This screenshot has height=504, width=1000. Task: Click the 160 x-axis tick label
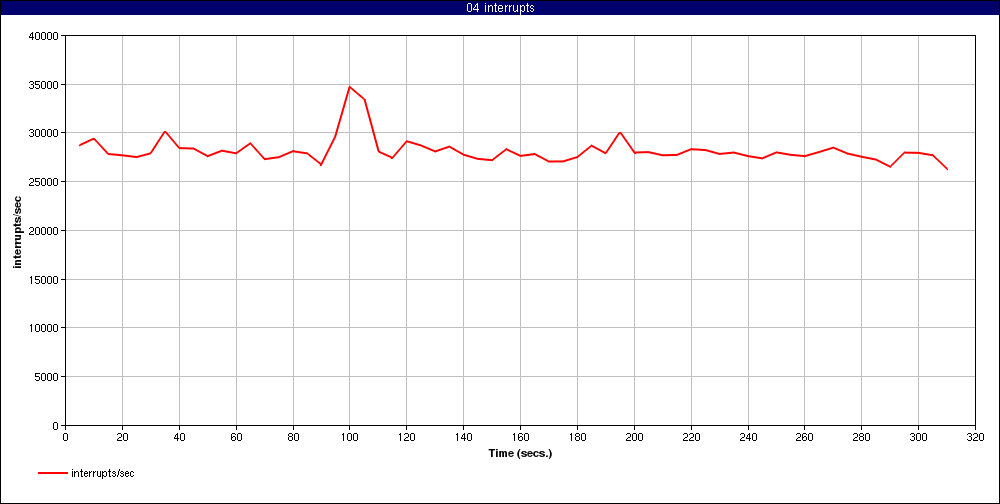520,437
